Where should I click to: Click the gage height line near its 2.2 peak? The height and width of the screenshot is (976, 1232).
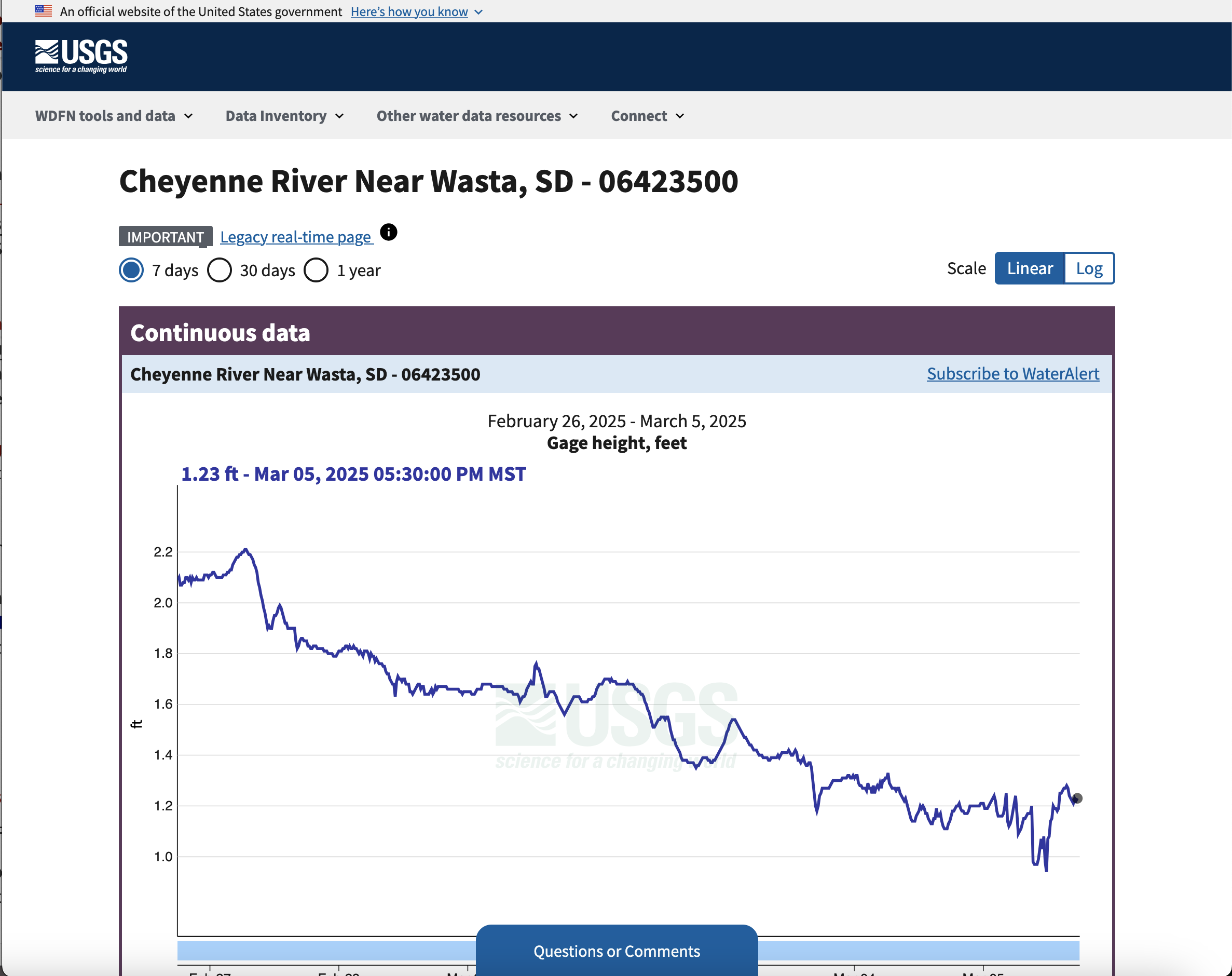click(245, 550)
